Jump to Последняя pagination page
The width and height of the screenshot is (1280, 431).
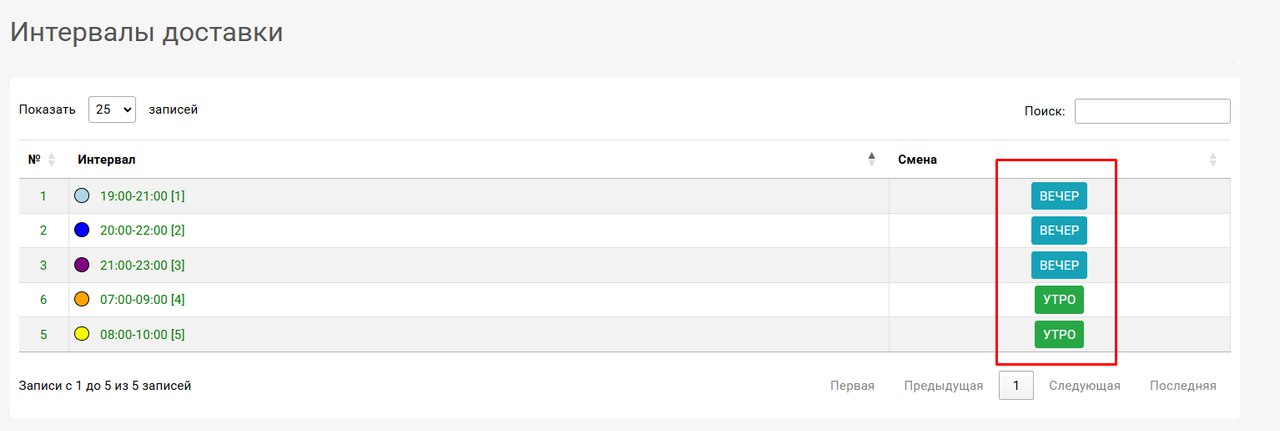[1183, 386]
